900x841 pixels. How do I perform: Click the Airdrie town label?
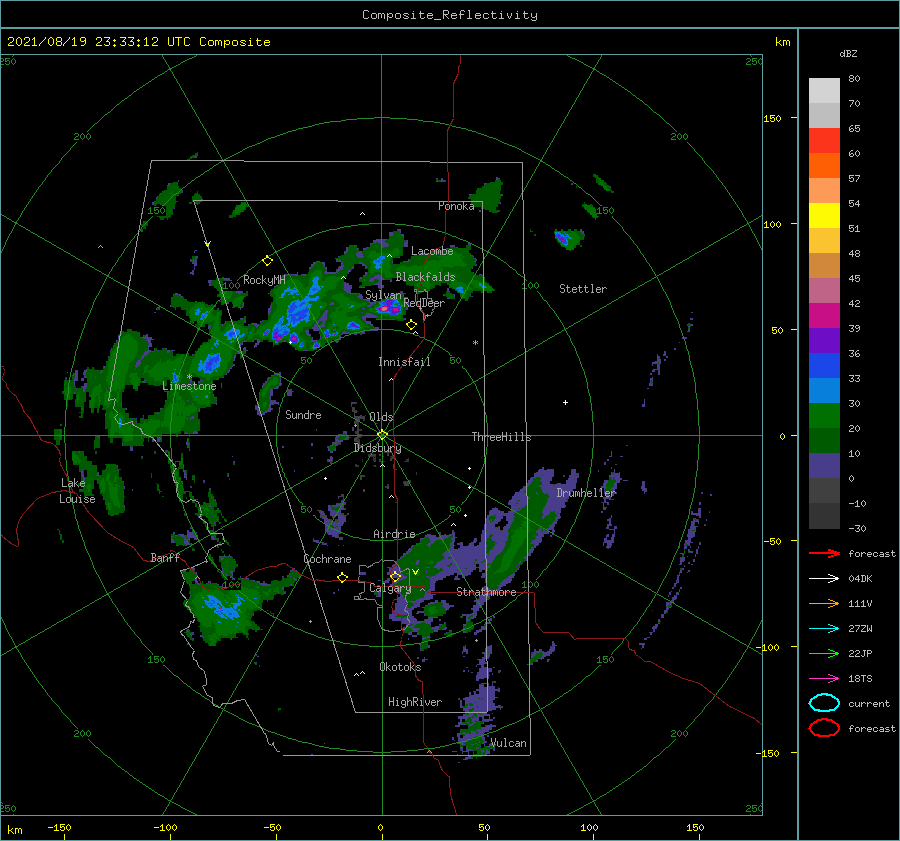394,534
